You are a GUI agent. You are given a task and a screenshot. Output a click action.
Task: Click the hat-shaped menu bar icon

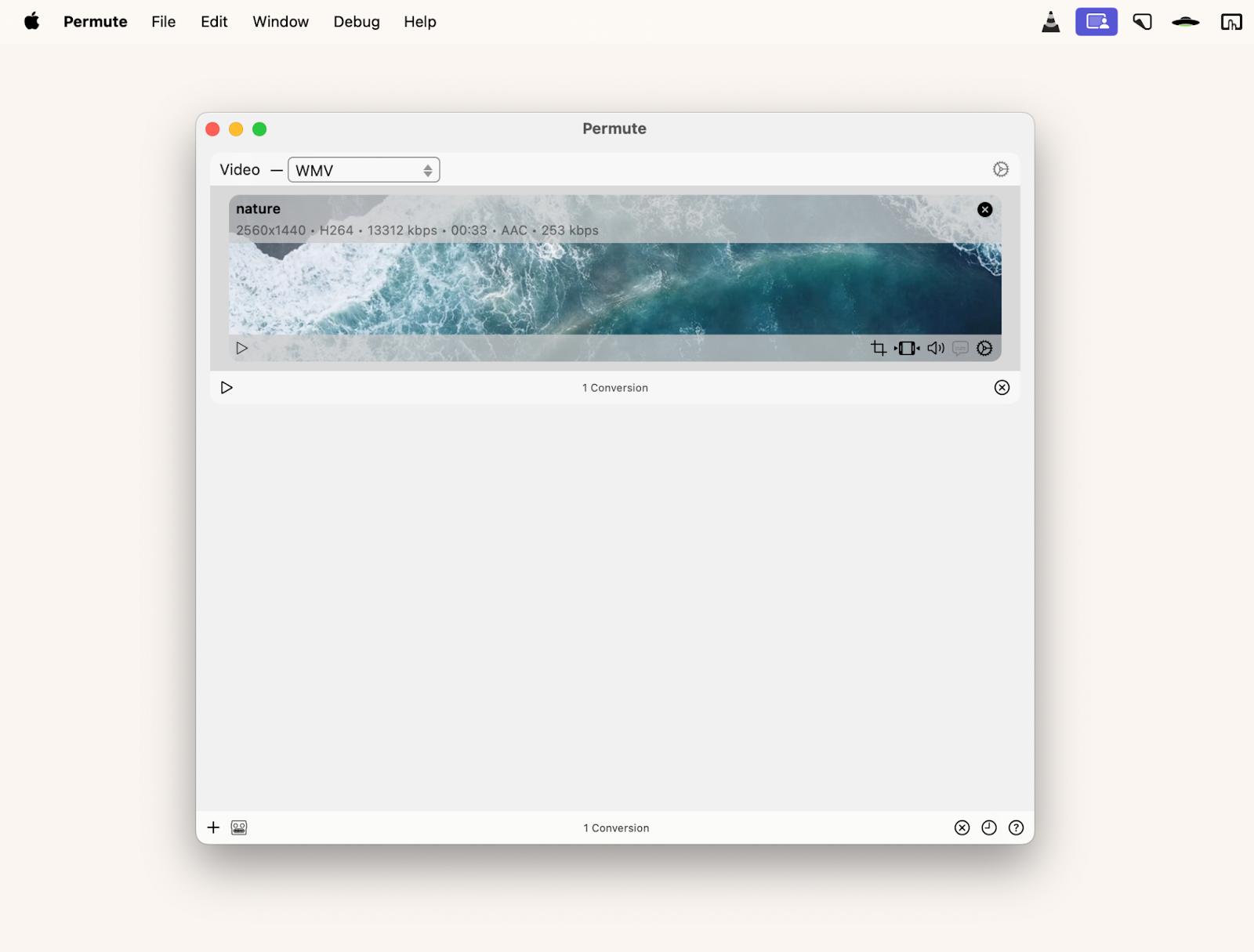point(1186,22)
